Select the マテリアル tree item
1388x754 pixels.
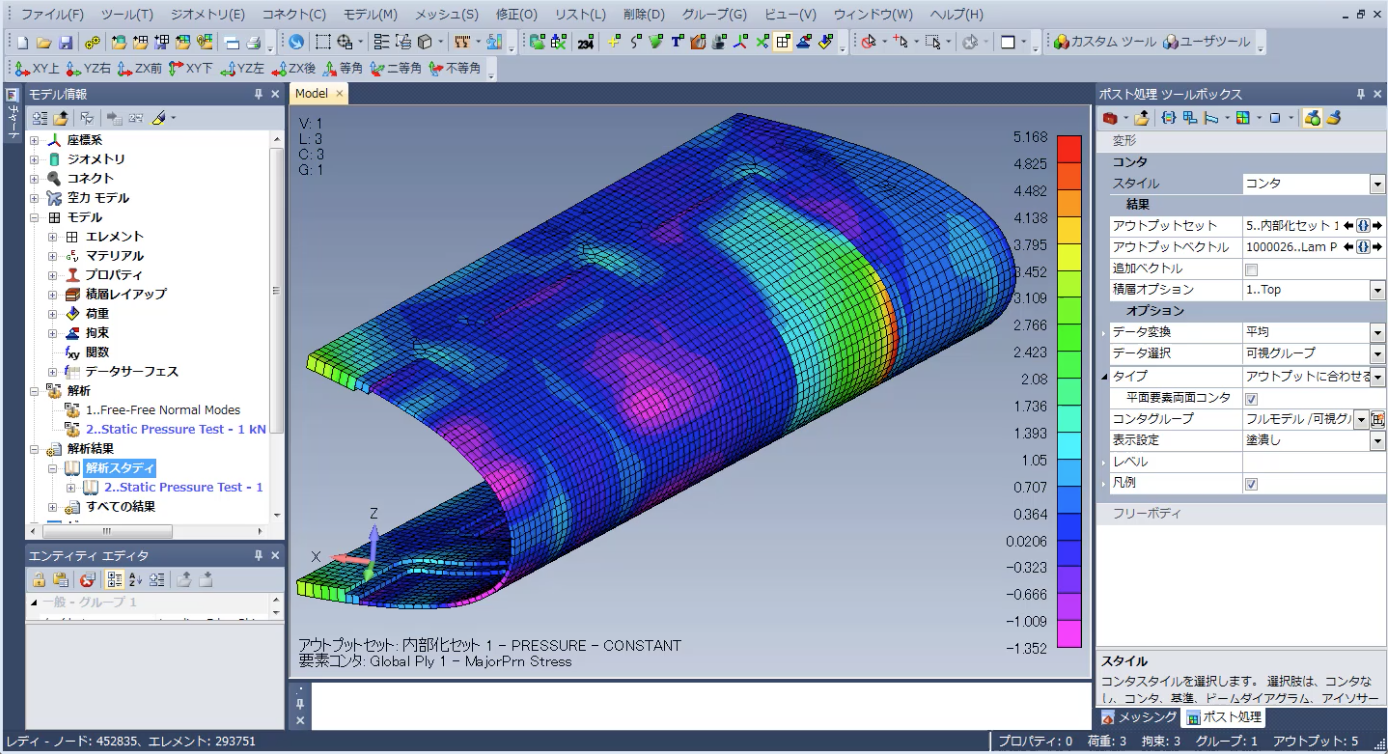[x=114, y=256]
